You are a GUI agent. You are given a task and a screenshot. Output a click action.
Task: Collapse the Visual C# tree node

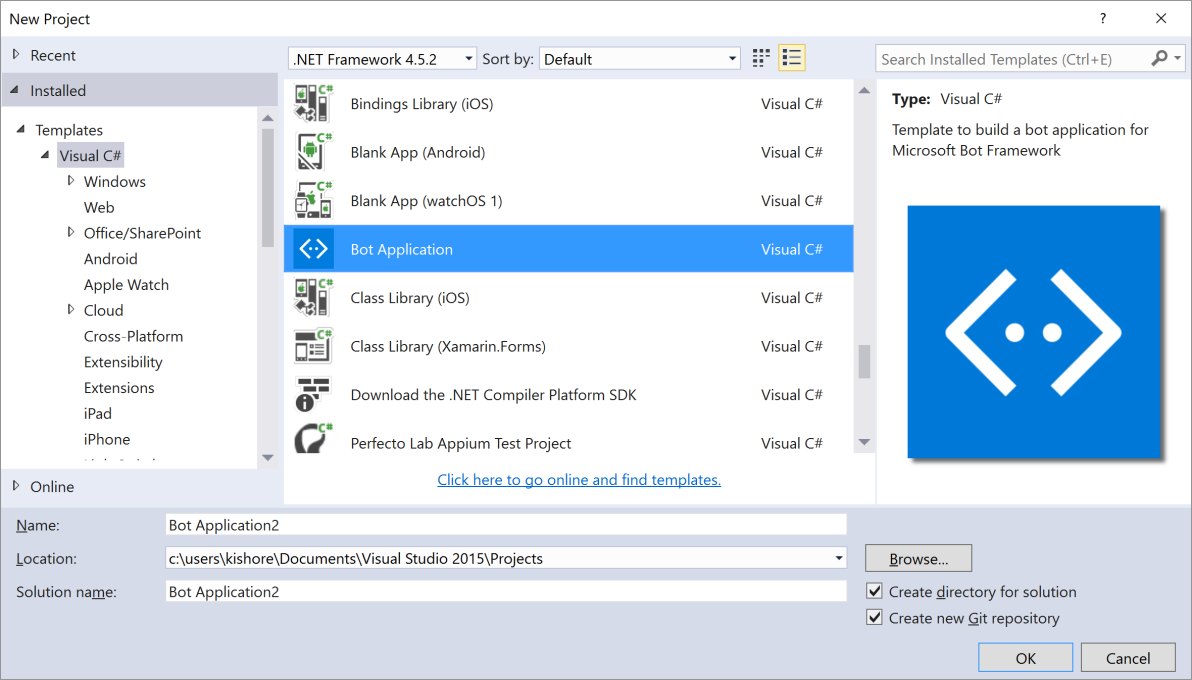45,155
